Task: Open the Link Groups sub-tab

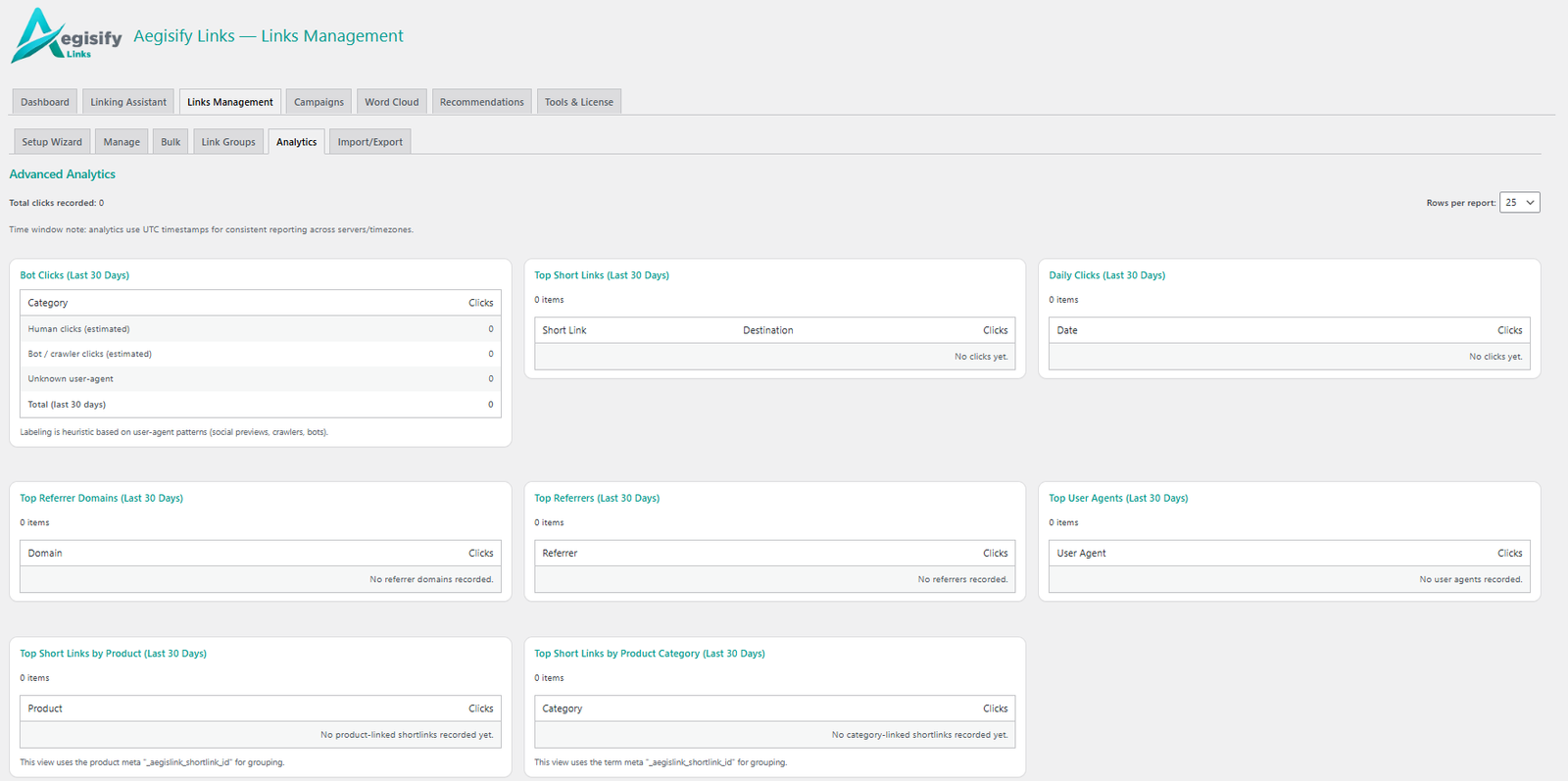Action: tap(228, 142)
